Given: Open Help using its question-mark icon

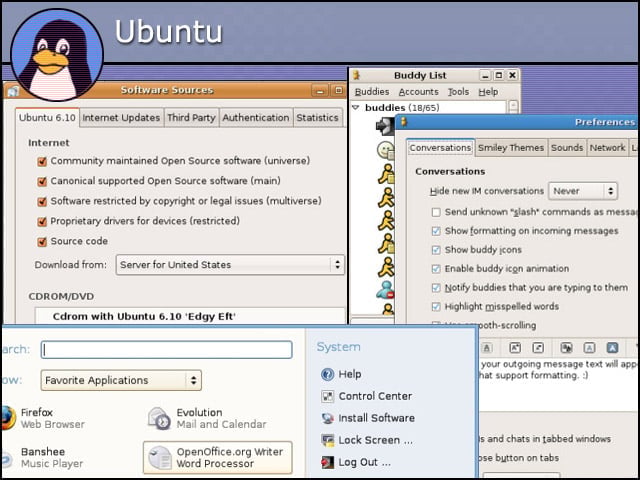Looking at the screenshot, I should click(x=327, y=374).
